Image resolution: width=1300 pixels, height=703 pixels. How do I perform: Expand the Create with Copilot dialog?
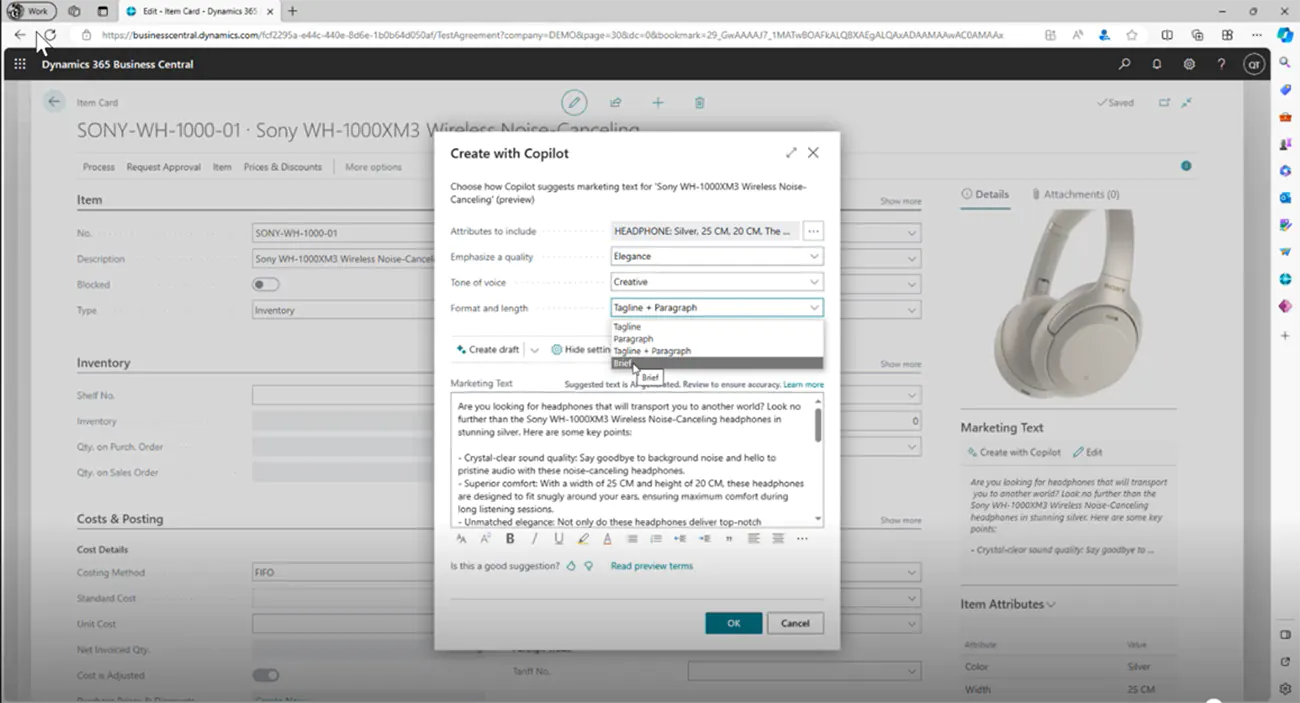tap(791, 153)
